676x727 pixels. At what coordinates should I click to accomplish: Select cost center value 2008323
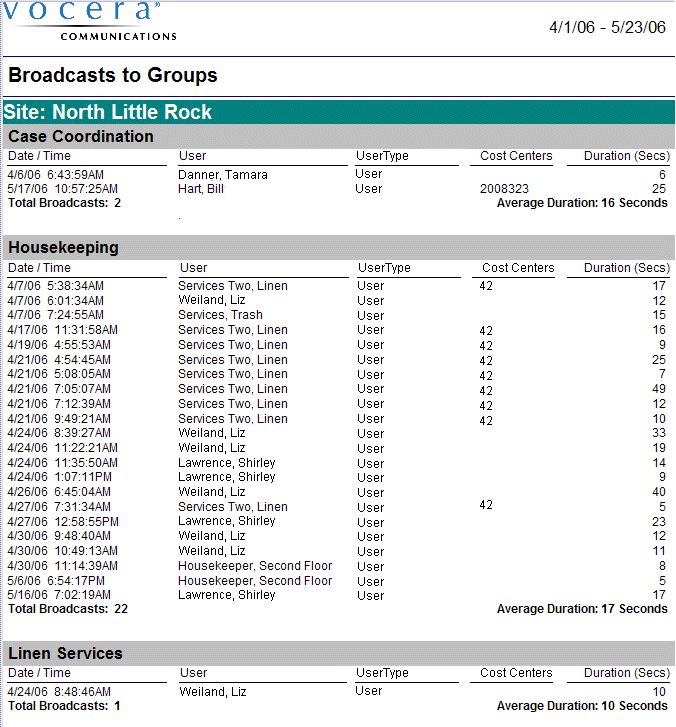coord(504,189)
